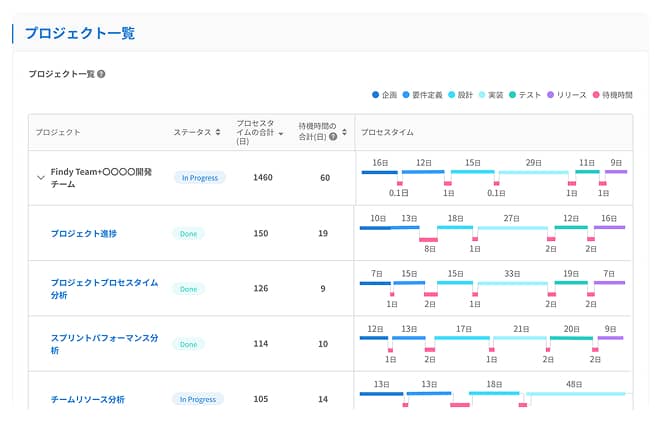
Task: Click Findy Team+〇〇〇〇開発チーム team name
Action: 101,178
